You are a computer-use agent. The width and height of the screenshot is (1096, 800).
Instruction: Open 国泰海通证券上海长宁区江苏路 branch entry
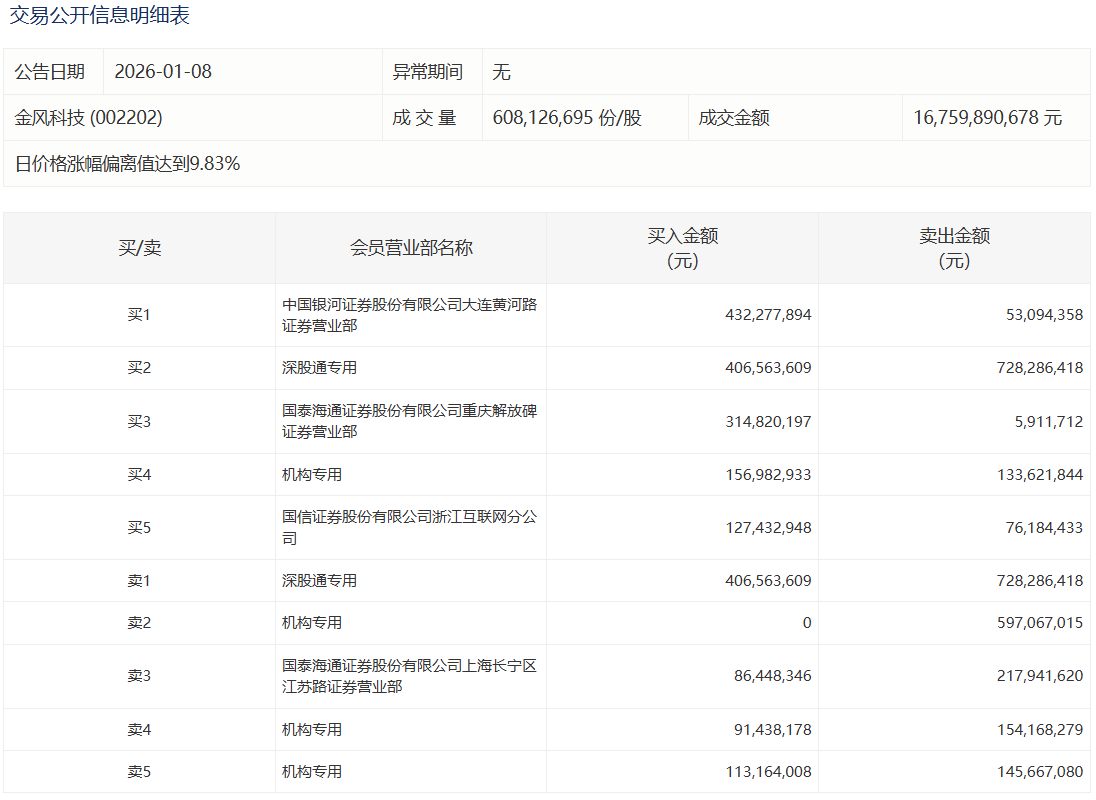(409, 676)
